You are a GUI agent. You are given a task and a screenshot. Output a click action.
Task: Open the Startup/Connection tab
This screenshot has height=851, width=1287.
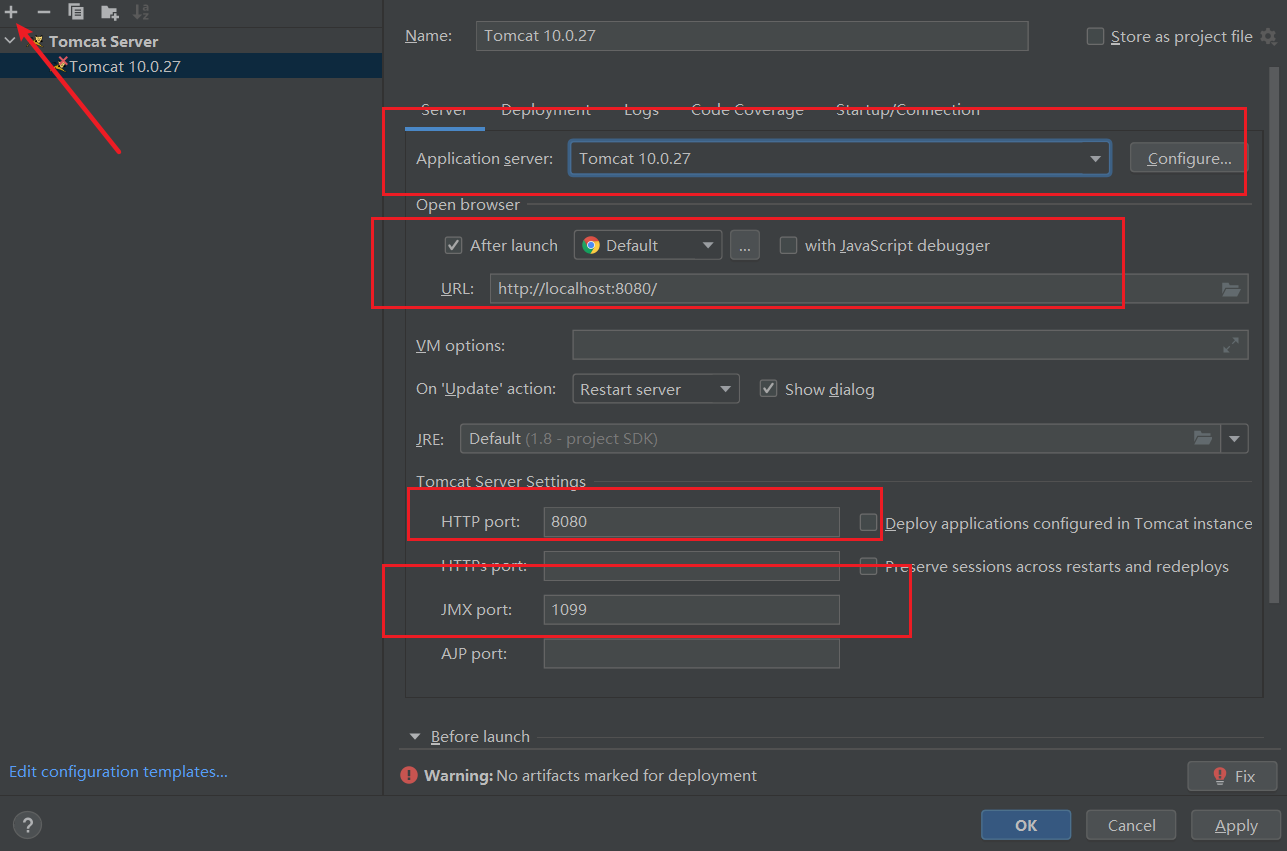(x=907, y=110)
